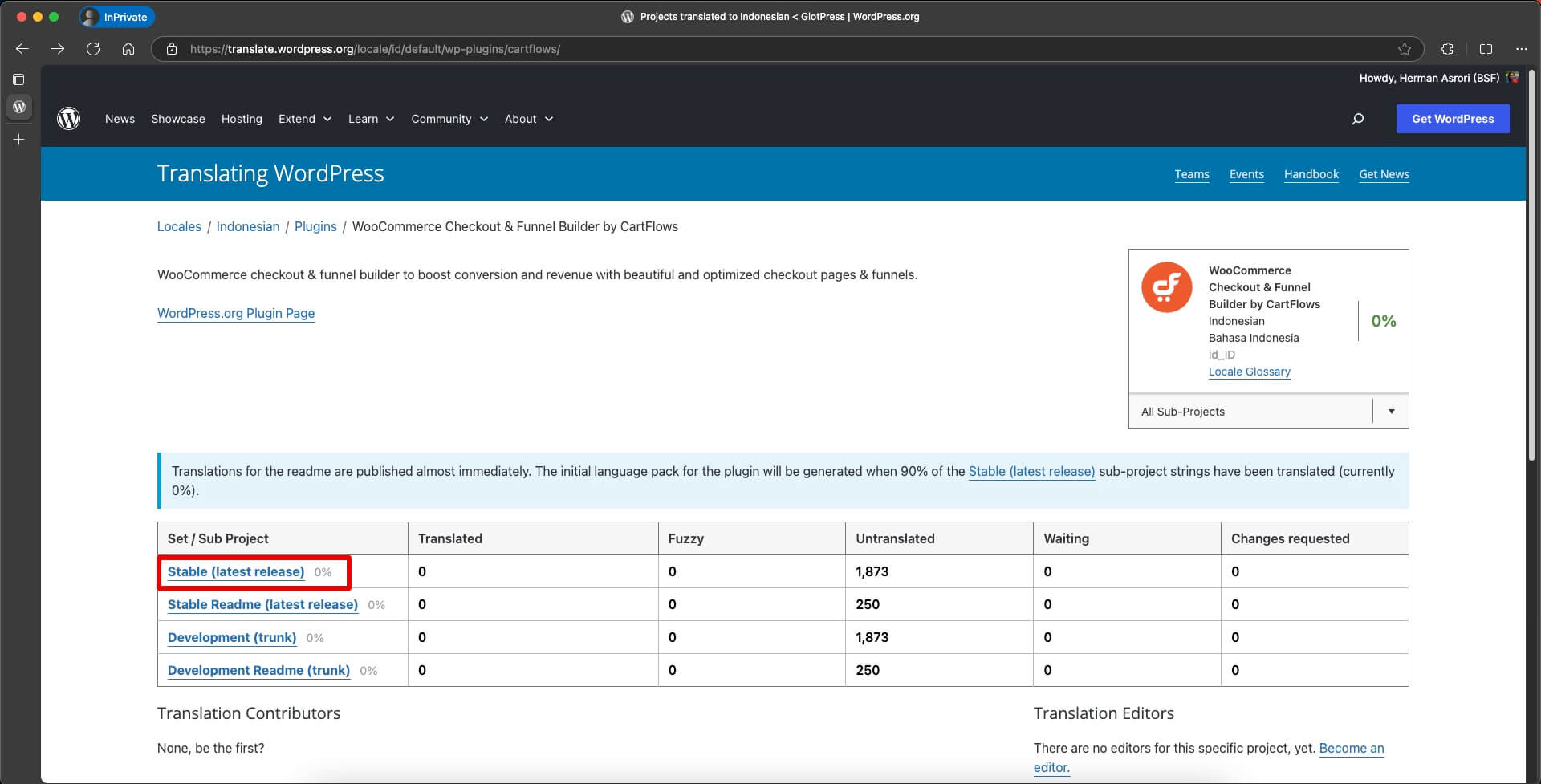Image resolution: width=1541 pixels, height=784 pixels.
Task: Open a new tab with the plus icon
Action: coord(19,140)
